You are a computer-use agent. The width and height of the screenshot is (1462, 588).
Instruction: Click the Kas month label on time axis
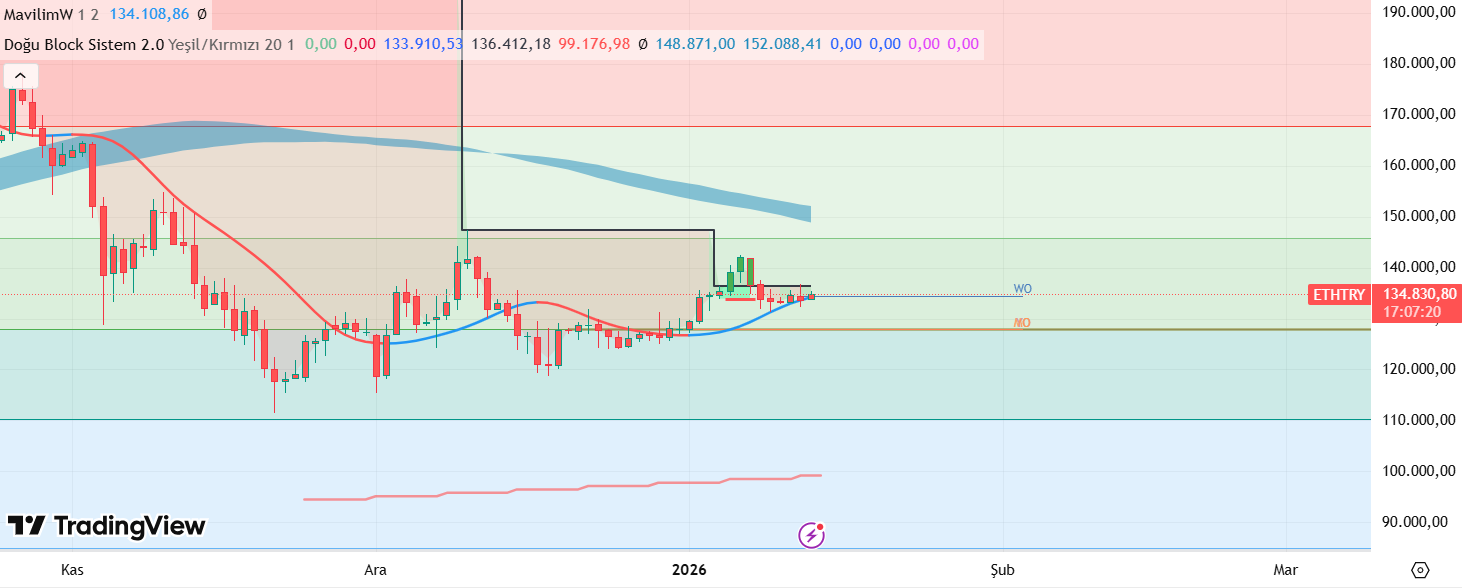point(72,570)
